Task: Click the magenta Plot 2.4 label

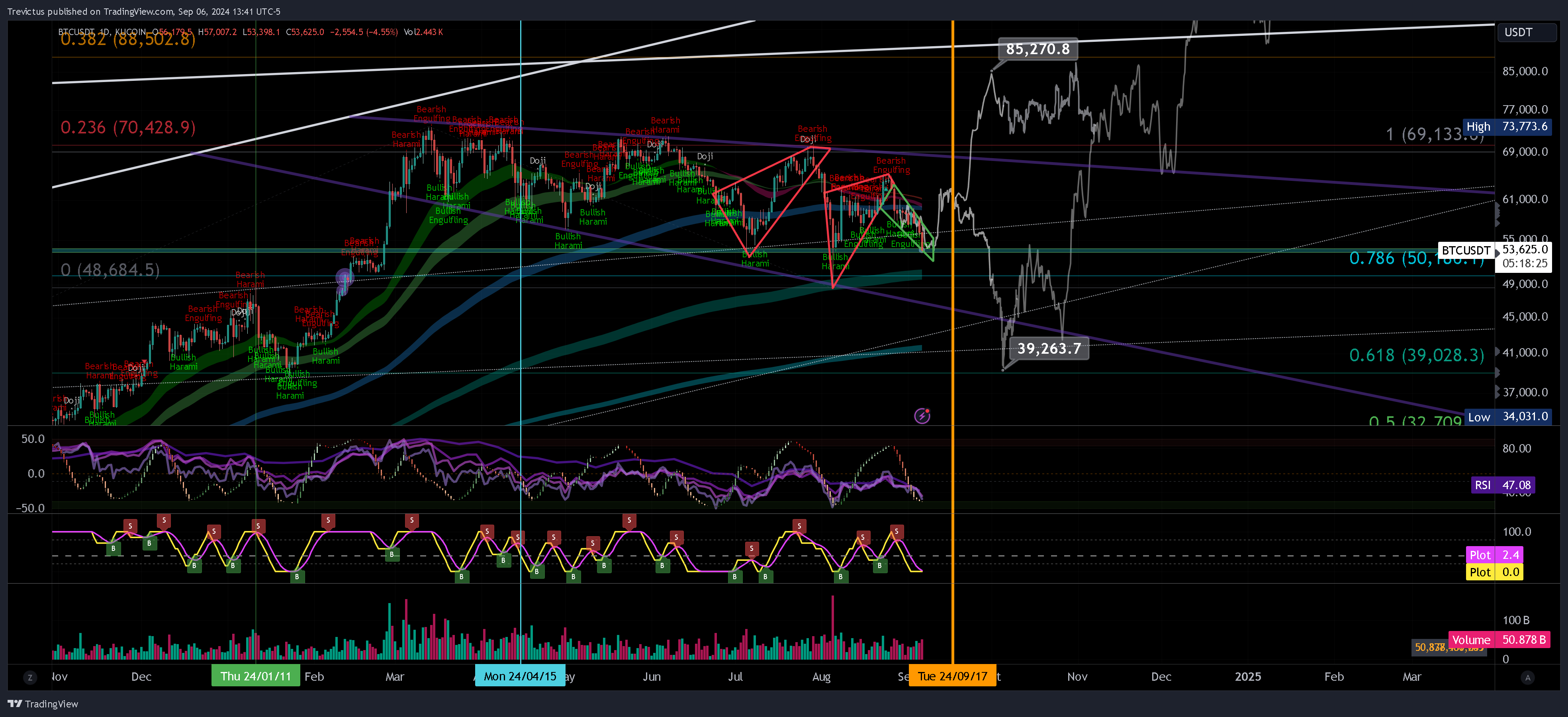Action: click(x=1494, y=554)
